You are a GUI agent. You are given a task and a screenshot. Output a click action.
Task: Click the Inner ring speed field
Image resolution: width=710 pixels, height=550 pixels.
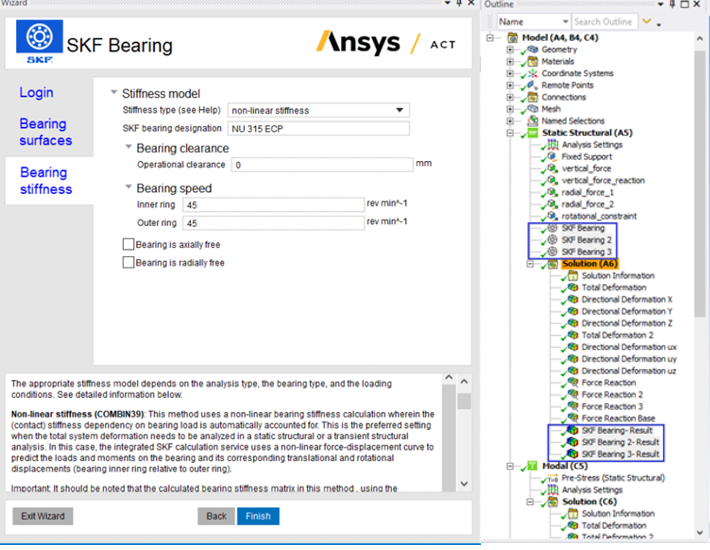click(273, 205)
